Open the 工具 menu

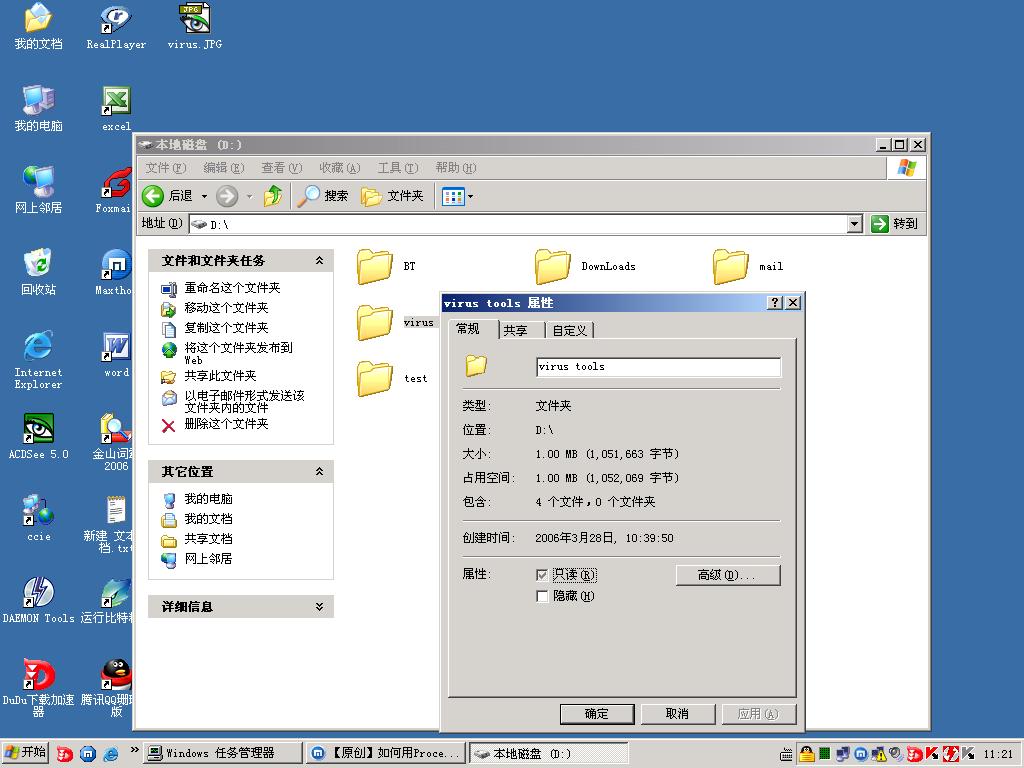coord(398,168)
